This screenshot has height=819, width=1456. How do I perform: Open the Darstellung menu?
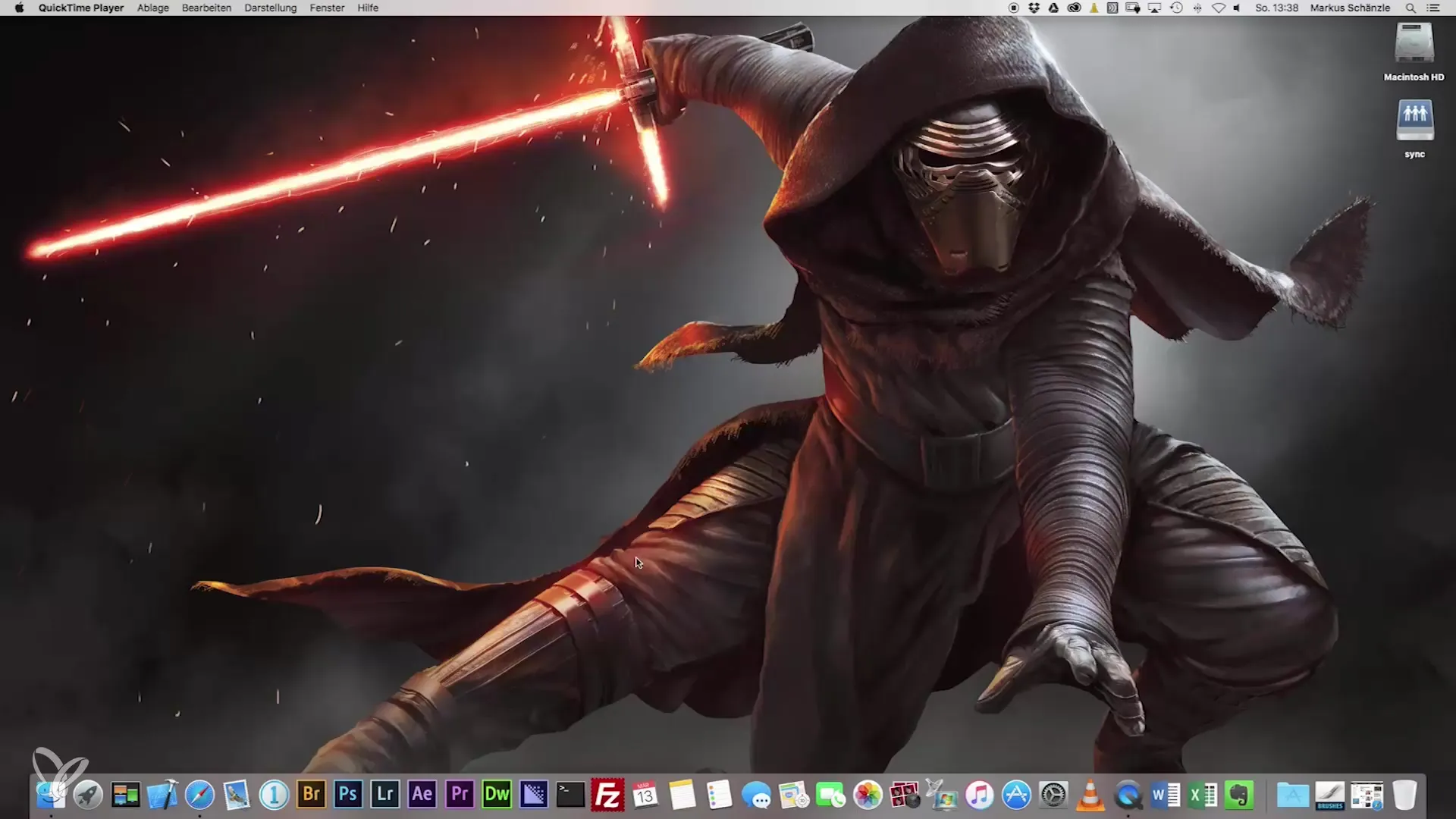coord(271,8)
